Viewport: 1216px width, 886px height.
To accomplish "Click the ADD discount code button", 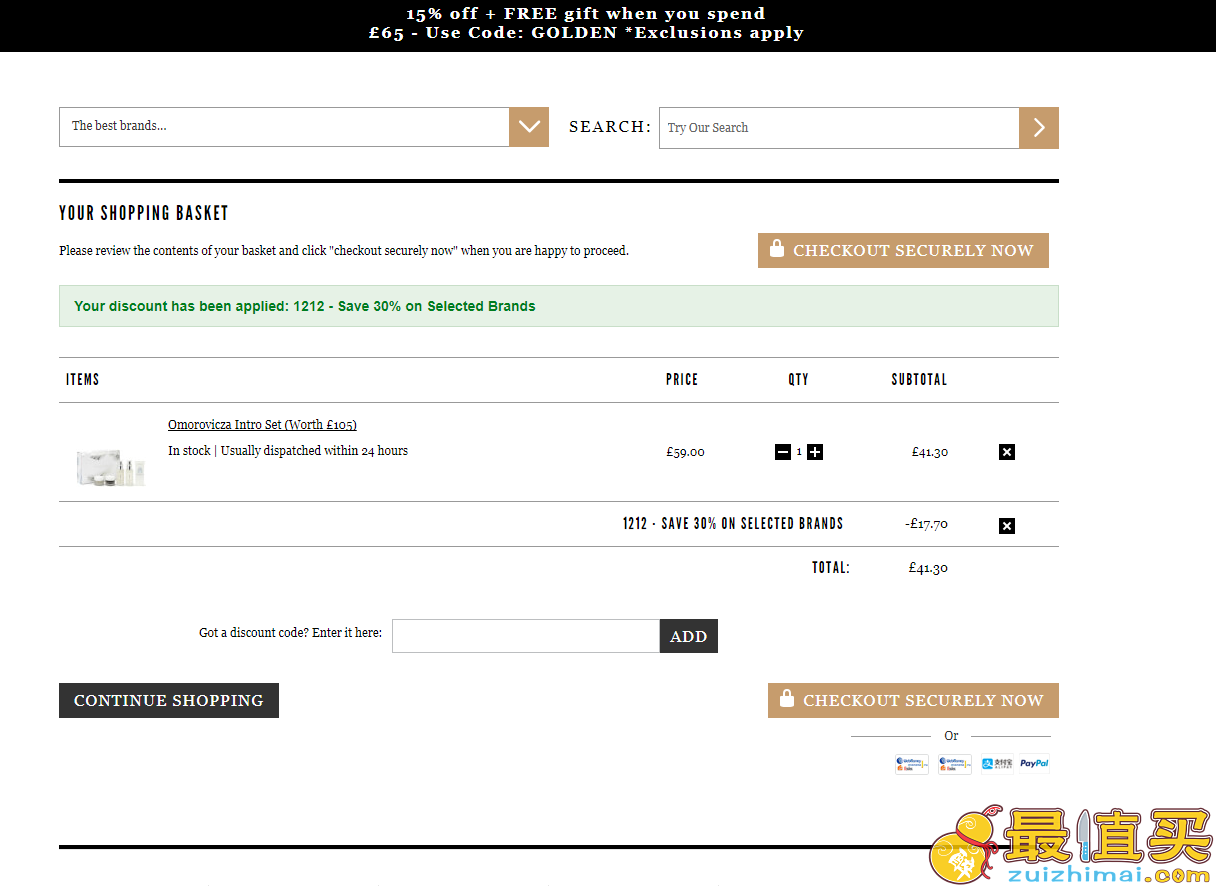I will (x=689, y=636).
